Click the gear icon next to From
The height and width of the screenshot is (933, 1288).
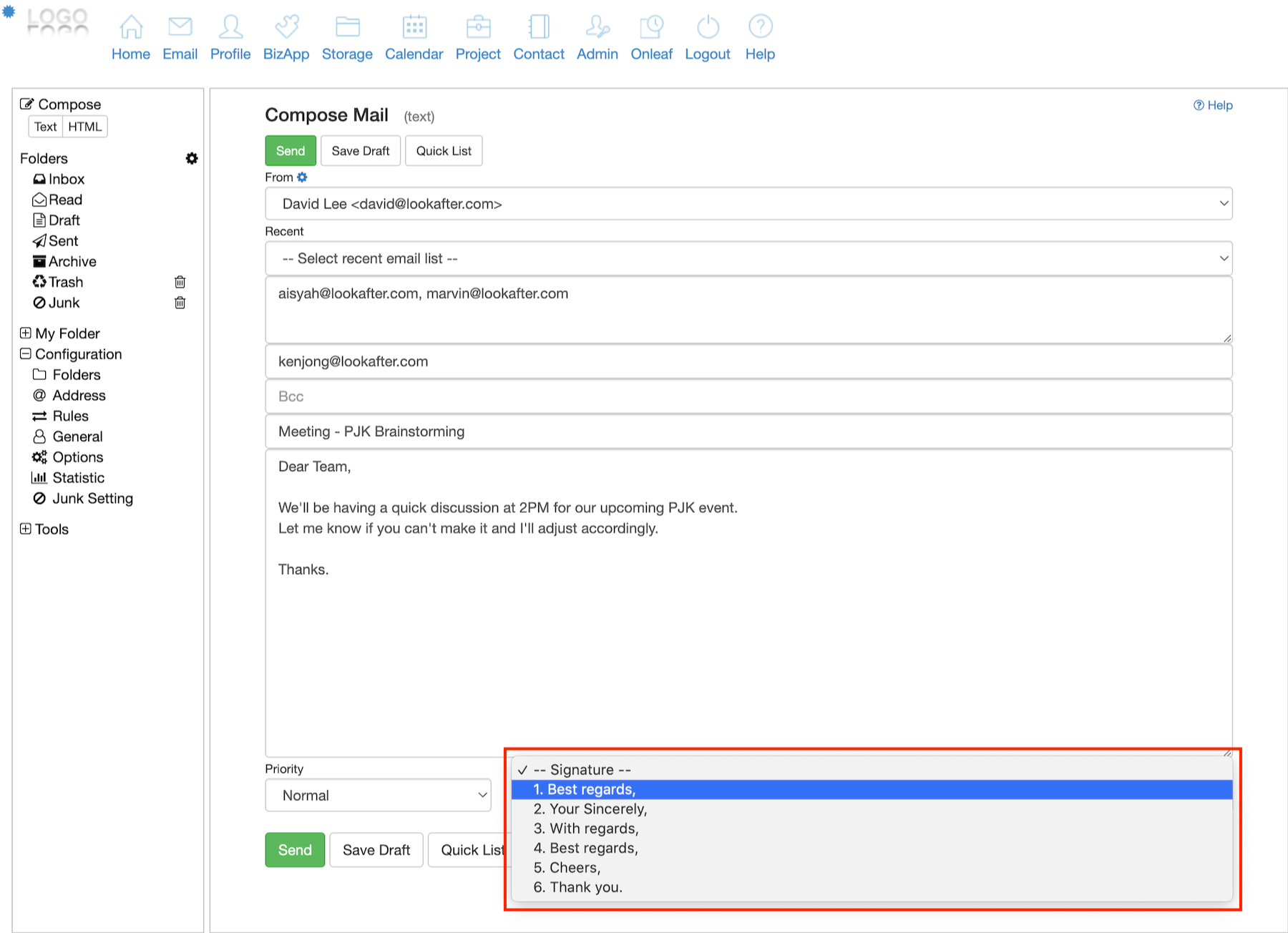[x=302, y=177]
